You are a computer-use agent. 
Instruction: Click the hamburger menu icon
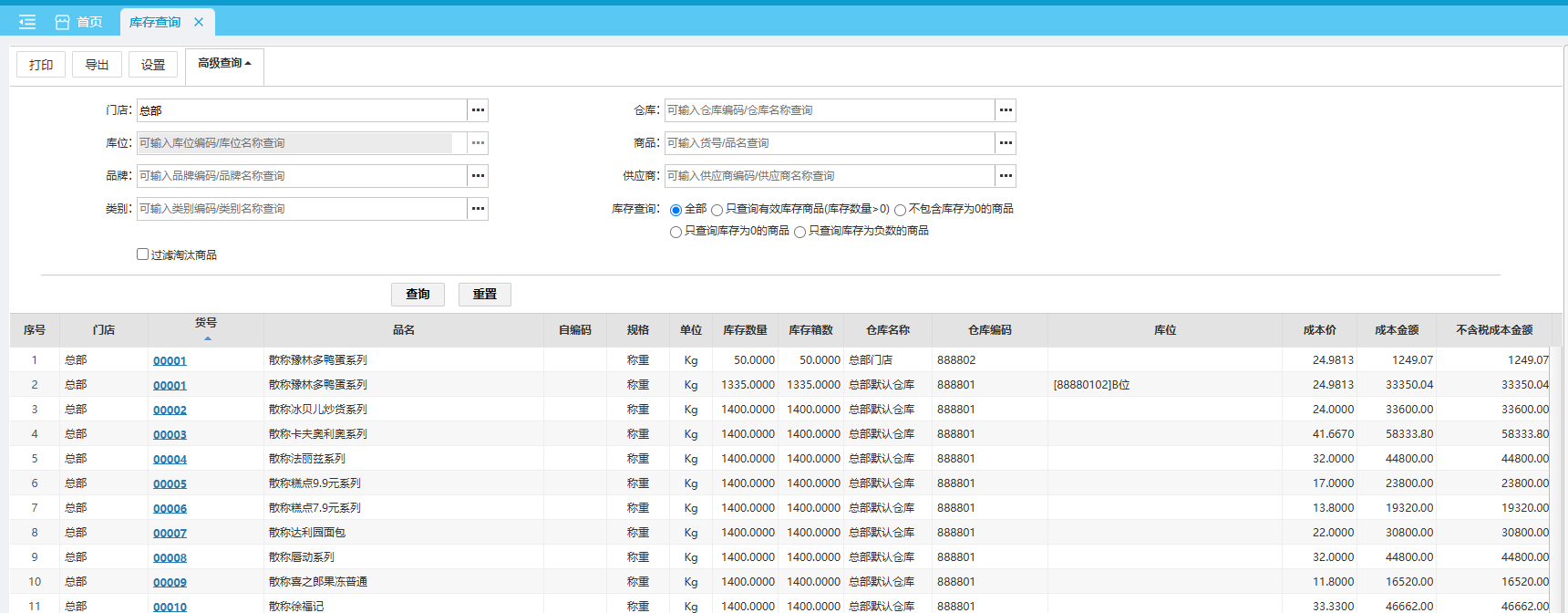(x=27, y=22)
